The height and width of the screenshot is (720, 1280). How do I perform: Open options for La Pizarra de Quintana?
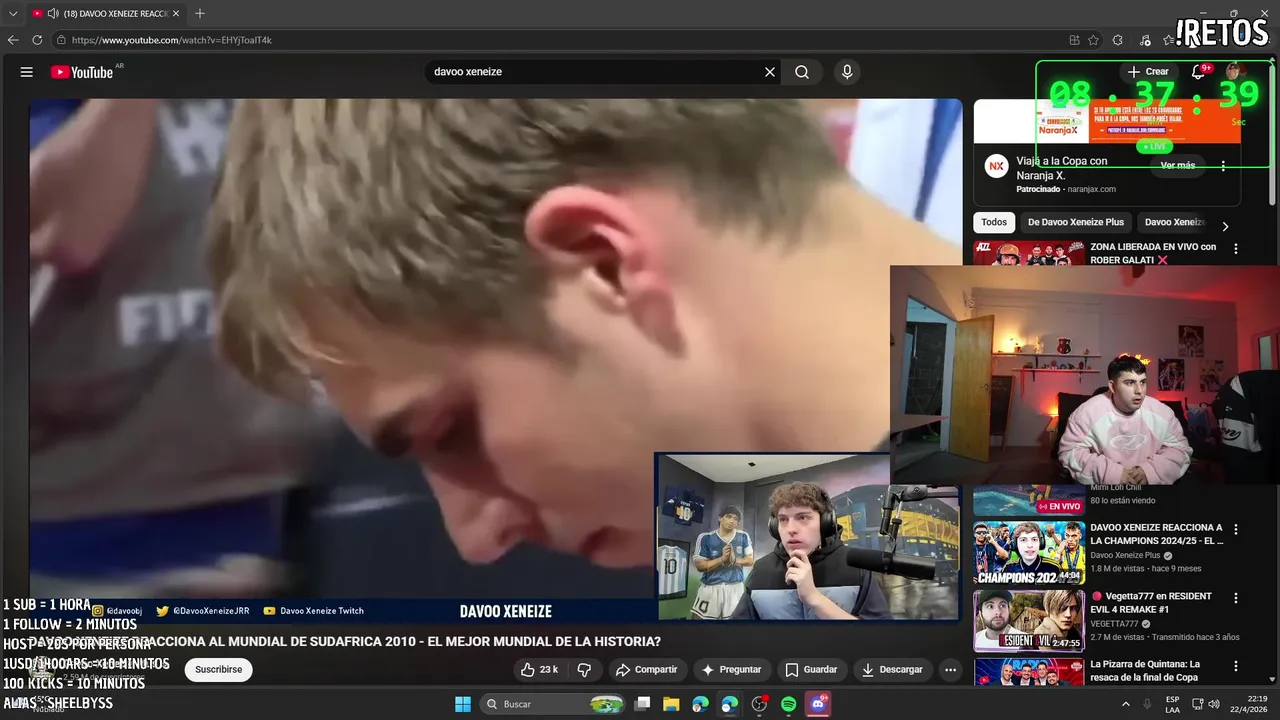pyautogui.click(x=1236, y=666)
